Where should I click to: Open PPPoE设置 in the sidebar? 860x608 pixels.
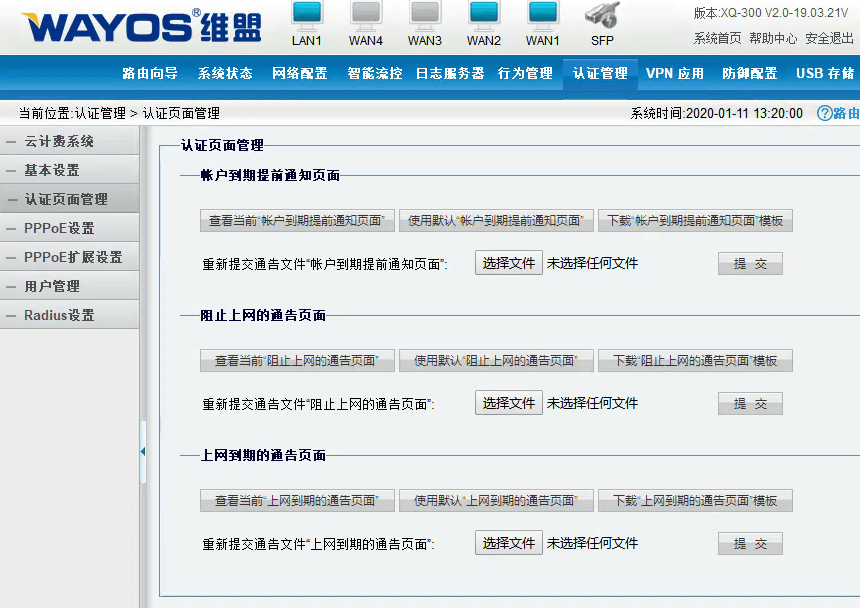pos(59,229)
